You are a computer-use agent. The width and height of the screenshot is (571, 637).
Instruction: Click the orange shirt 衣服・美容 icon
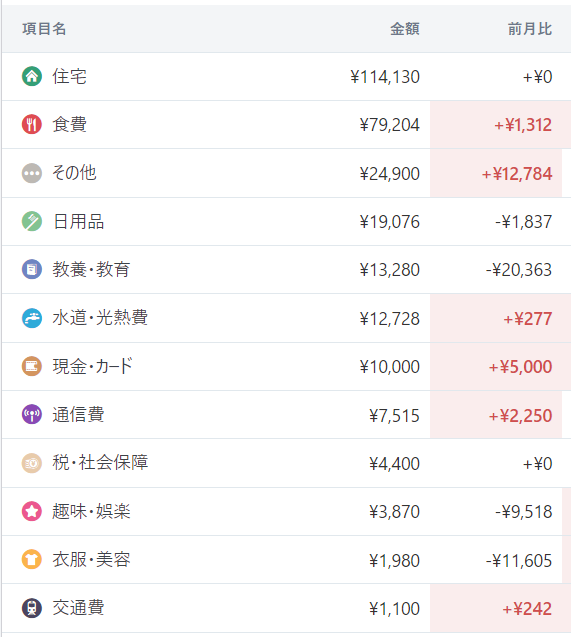point(32,559)
